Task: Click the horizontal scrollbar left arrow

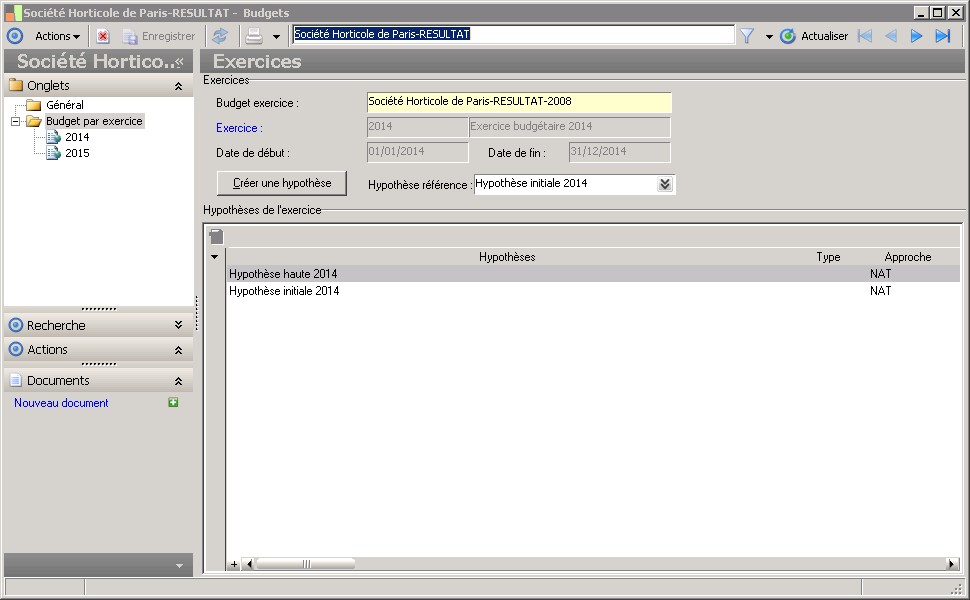Action: point(249,564)
